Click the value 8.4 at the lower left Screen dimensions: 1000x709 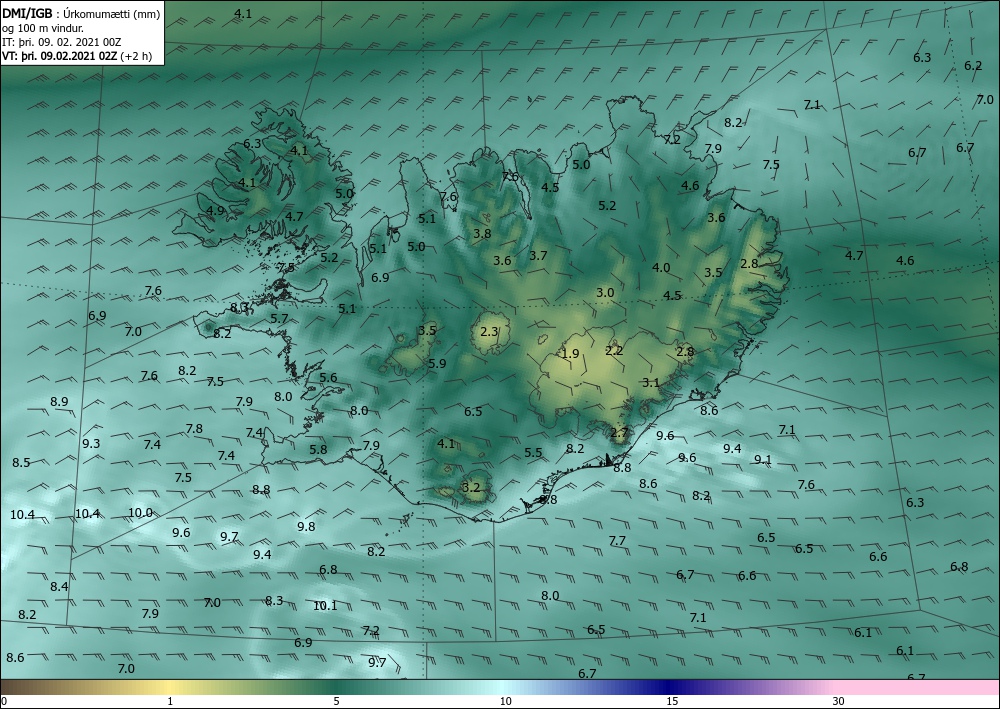tap(59, 586)
